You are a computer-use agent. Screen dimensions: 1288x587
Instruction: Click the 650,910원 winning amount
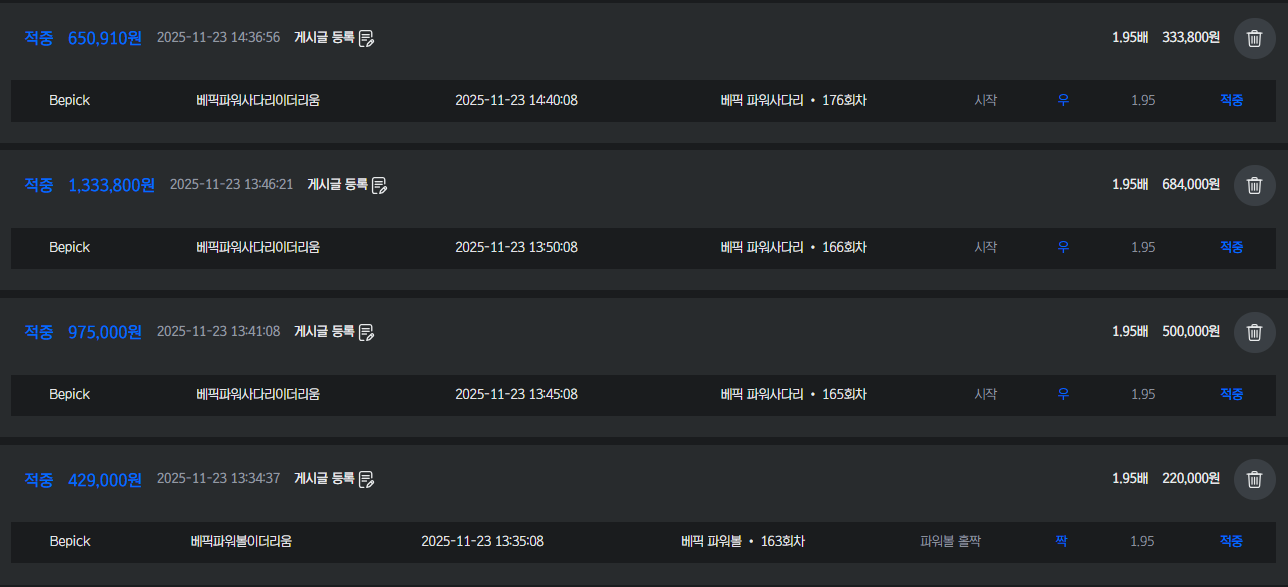coord(105,39)
